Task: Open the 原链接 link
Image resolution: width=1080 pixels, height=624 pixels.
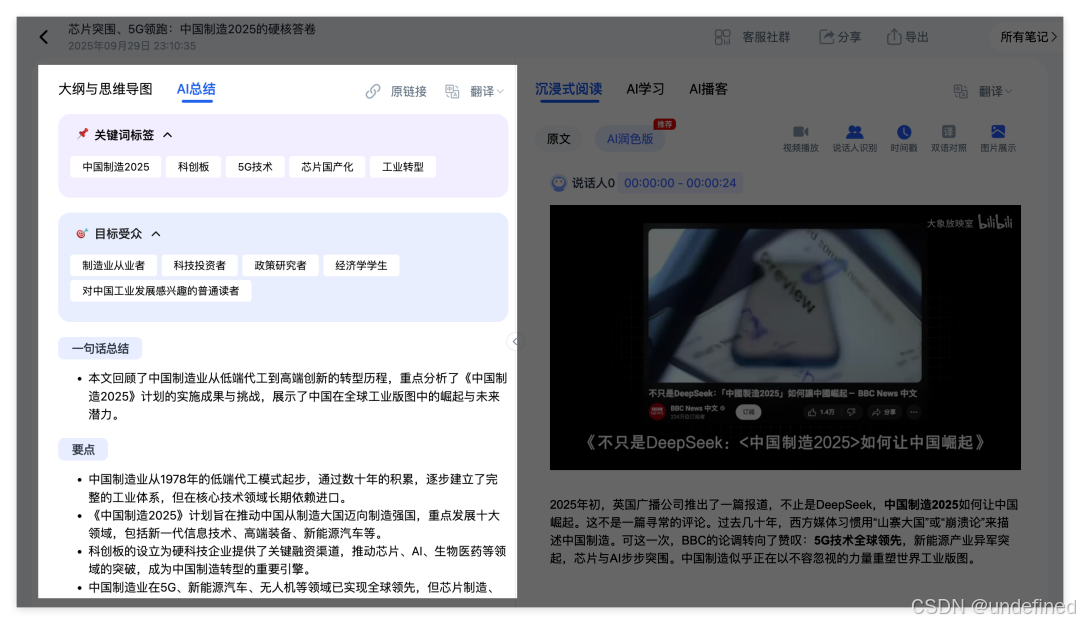Action: pyautogui.click(x=408, y=92)
